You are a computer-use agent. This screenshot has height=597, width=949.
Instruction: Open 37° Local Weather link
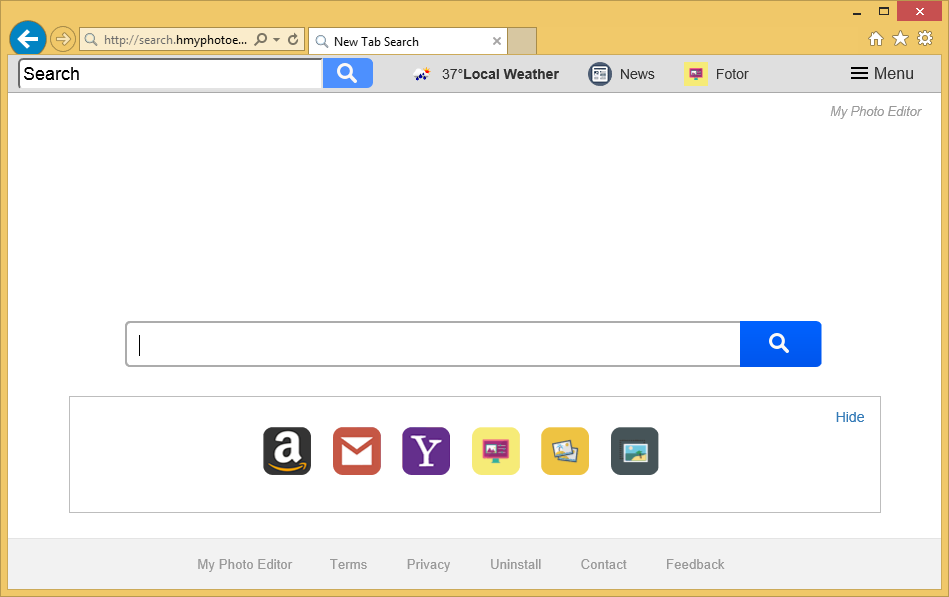coord(500,74)
